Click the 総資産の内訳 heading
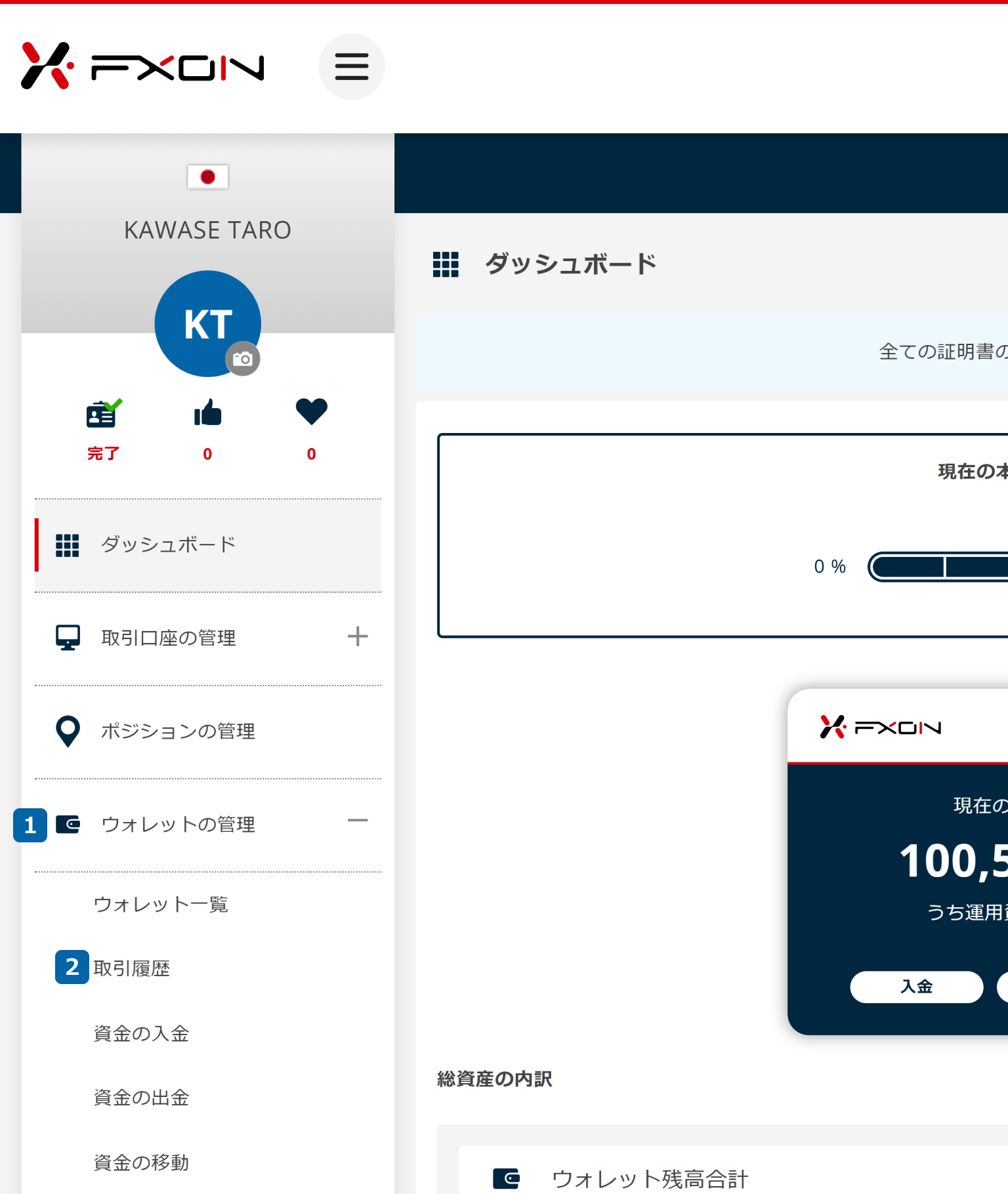Viewport: 1008px width, 1194px height. [x=495, y=1079]
